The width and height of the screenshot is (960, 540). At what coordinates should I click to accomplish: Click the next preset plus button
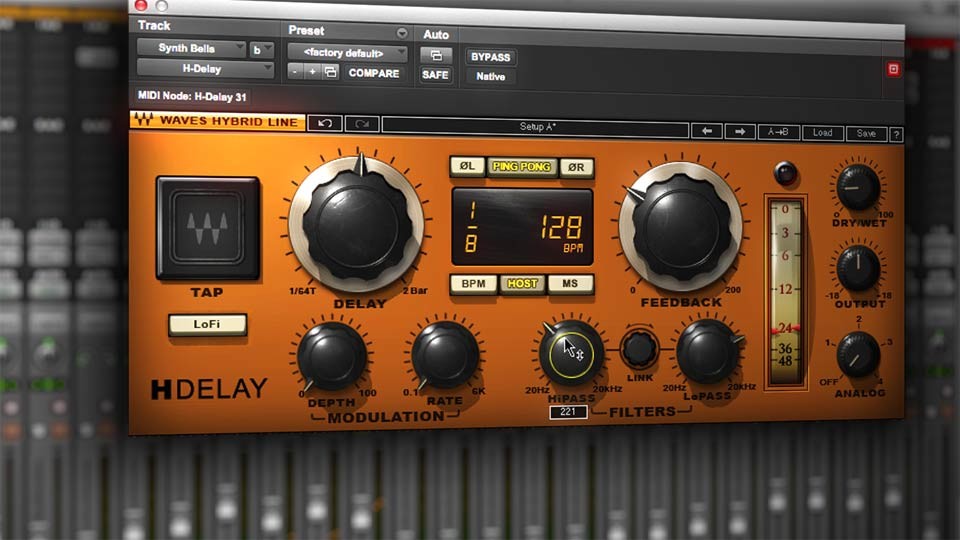312,72
